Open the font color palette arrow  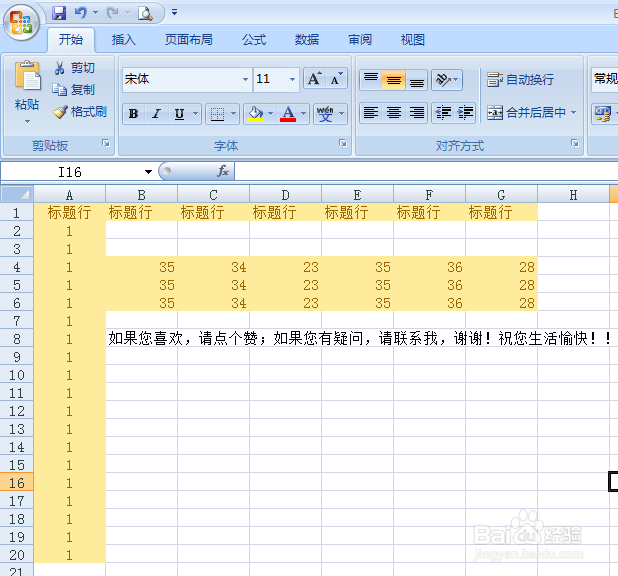pos(303,114)
